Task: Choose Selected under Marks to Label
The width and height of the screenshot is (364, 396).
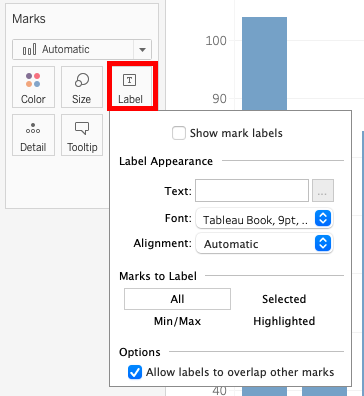Action: click(x=284, y=299)
